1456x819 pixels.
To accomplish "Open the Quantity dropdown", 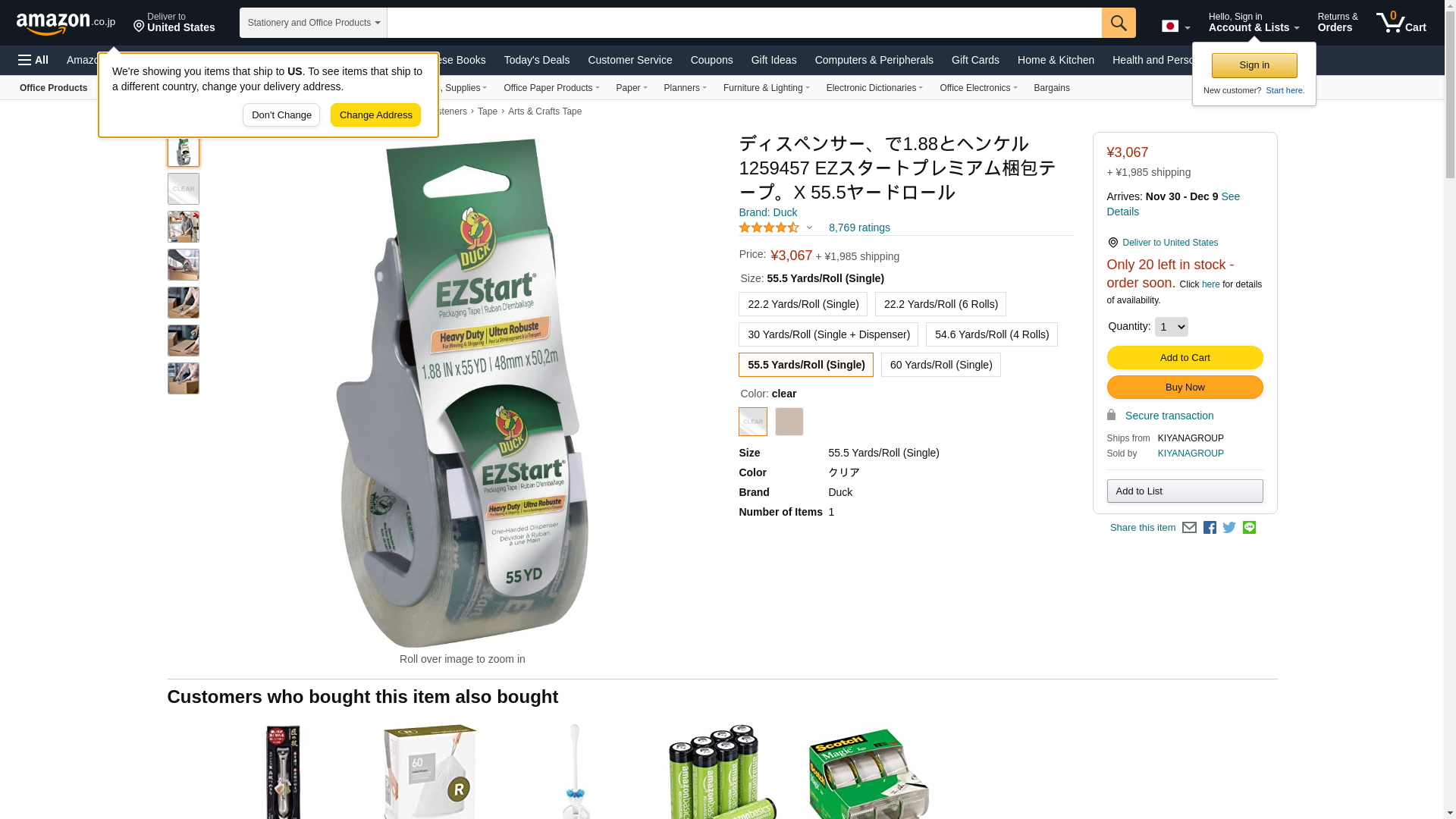I will [x=1171, y=327].
